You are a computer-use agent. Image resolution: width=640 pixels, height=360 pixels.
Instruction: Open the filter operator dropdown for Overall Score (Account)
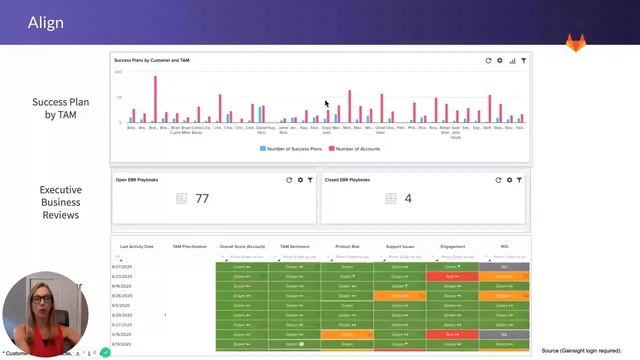pos(223,257)
